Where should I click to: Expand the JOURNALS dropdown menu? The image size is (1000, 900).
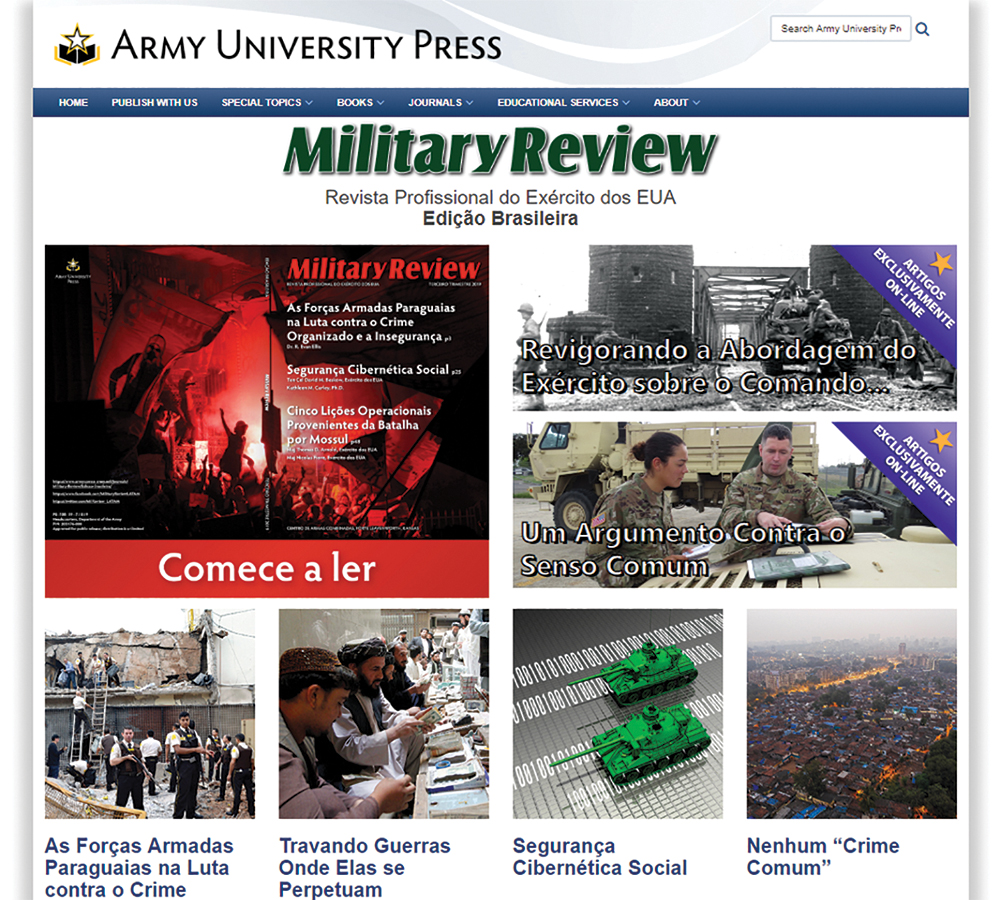(441, 102)
